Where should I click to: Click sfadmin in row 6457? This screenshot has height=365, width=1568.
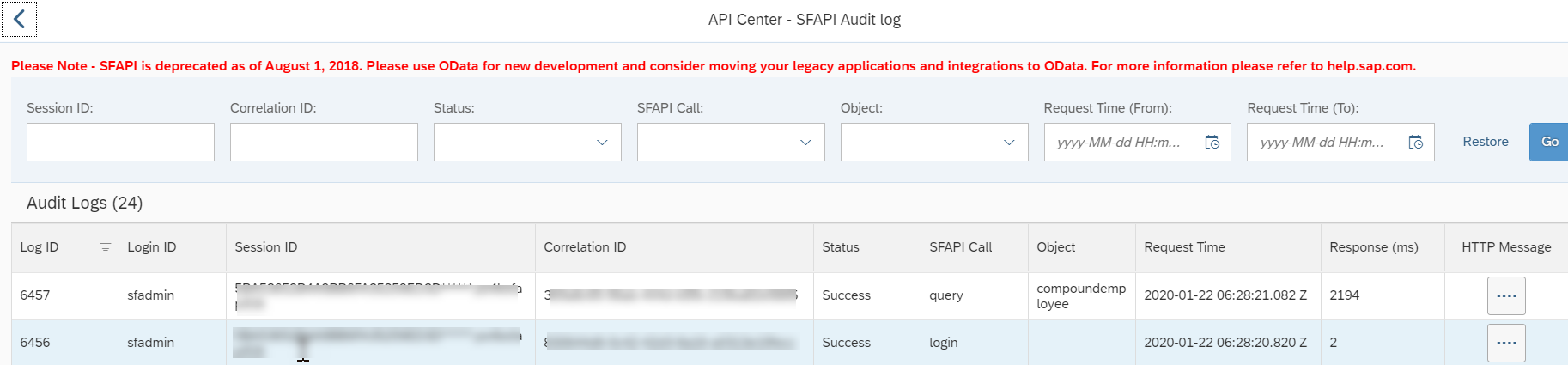151,295
